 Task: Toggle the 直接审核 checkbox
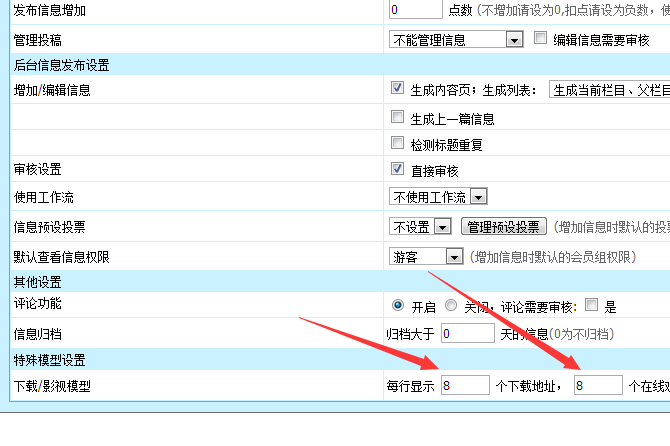click(x=398, y=170)
